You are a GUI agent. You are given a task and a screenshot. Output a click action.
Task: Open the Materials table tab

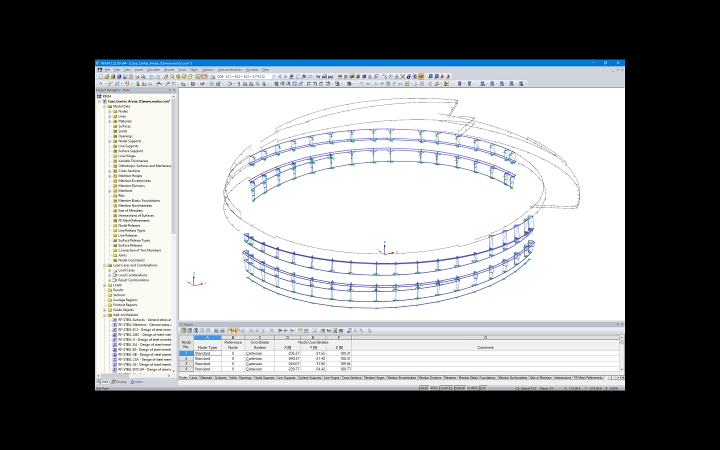coord(207,377)
